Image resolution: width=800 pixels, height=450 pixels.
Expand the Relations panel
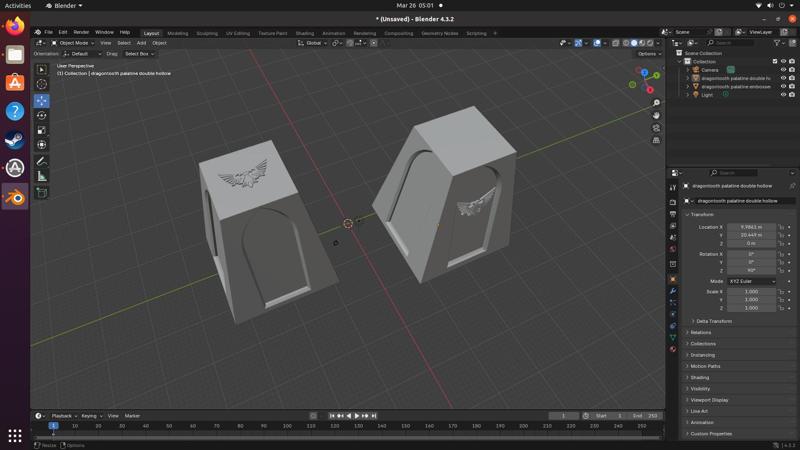pyautogui.click(x=700, y=332)
